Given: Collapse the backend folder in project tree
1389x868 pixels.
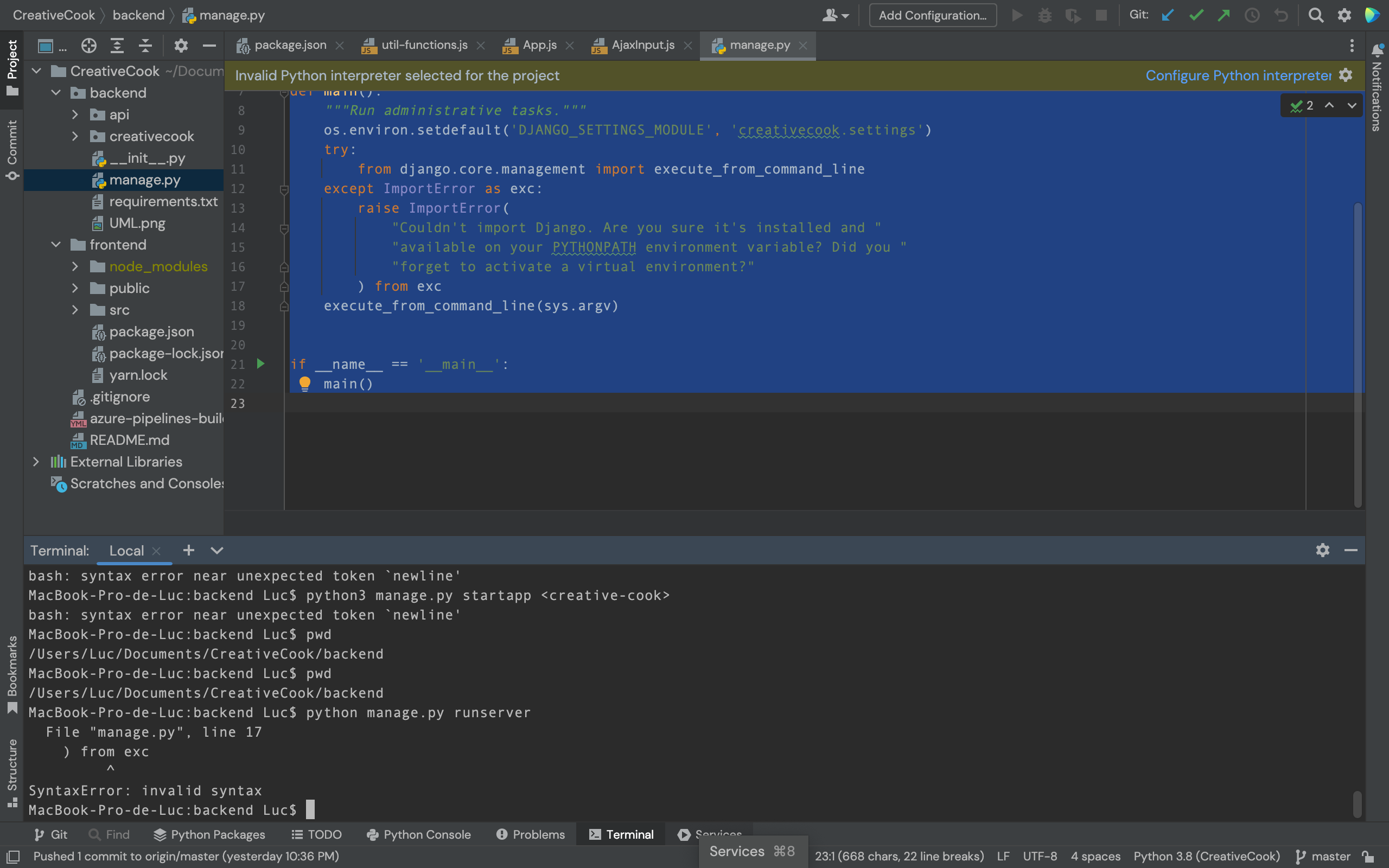Looking at the screenshot, I should 56,93.
